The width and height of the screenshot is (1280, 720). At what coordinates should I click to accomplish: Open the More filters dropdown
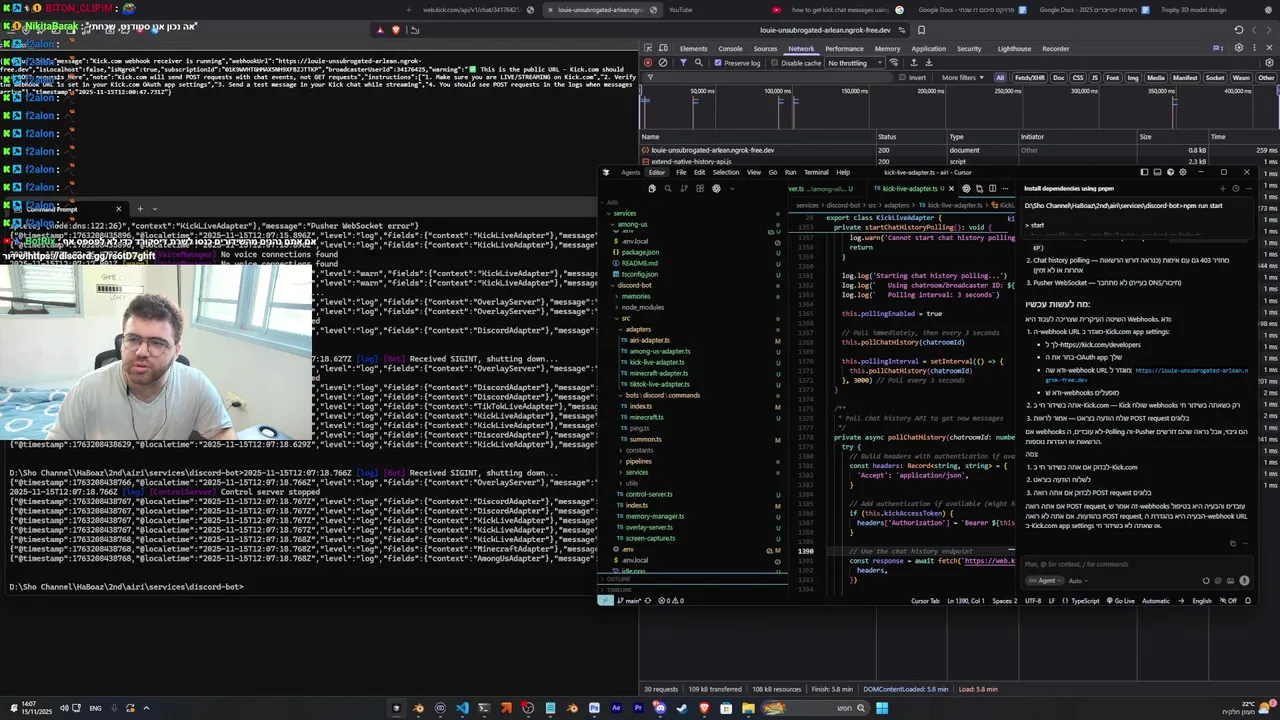tap(963, 77)
